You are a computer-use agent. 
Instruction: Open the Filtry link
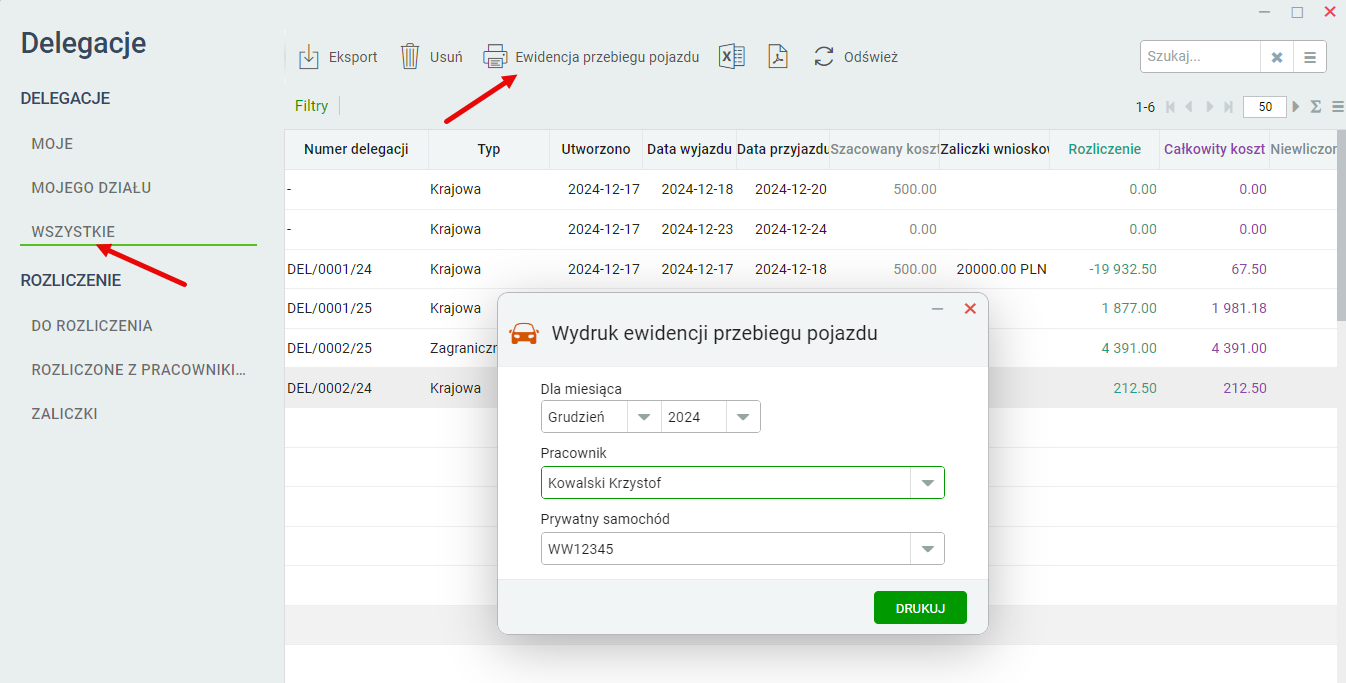click(311, 106)
